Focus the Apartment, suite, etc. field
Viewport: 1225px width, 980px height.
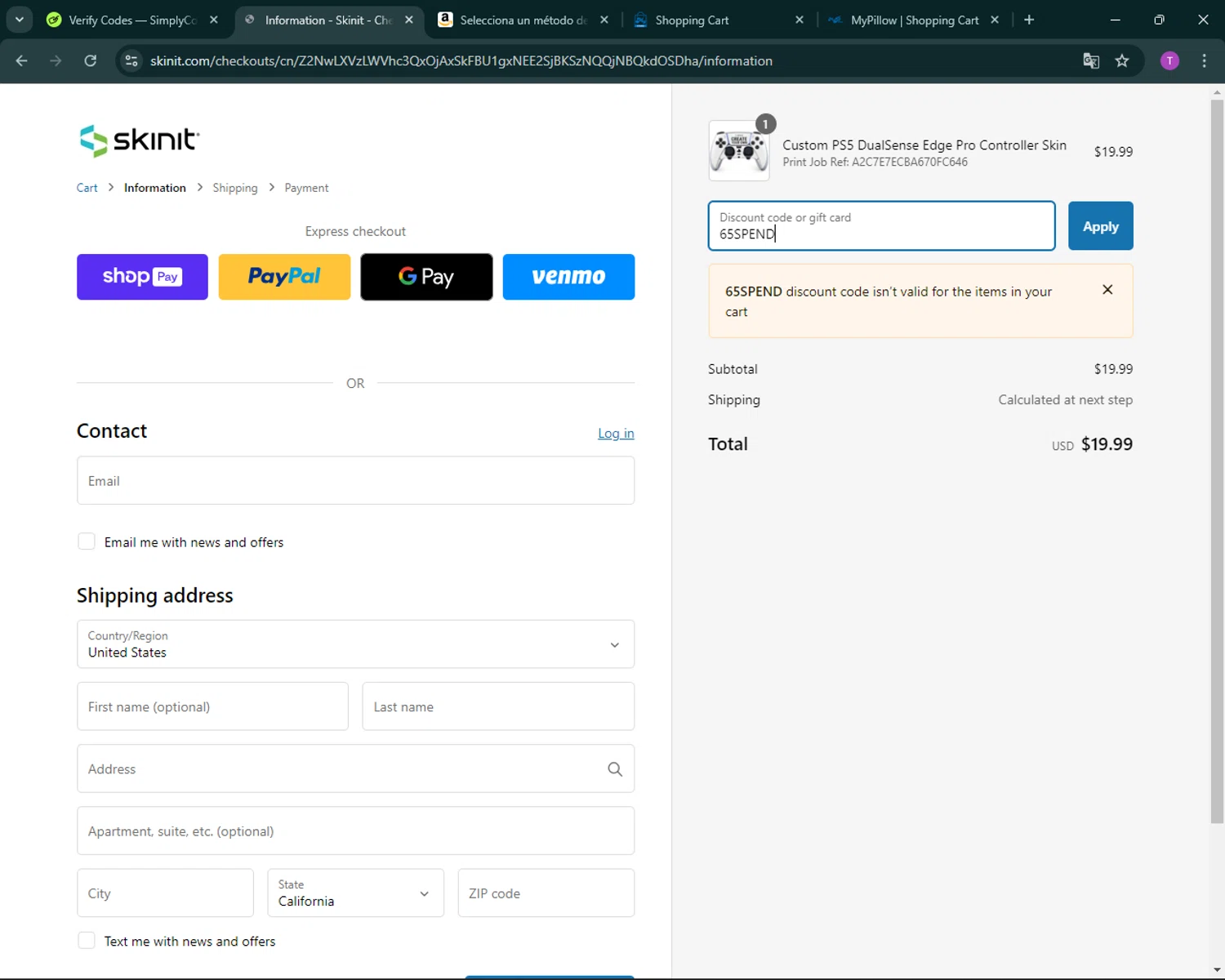click(x=355, y=831)
